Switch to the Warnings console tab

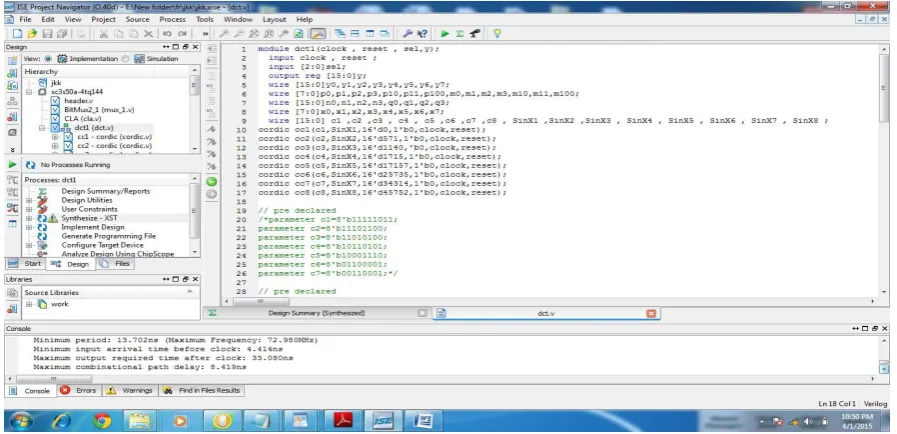point(130,391)
